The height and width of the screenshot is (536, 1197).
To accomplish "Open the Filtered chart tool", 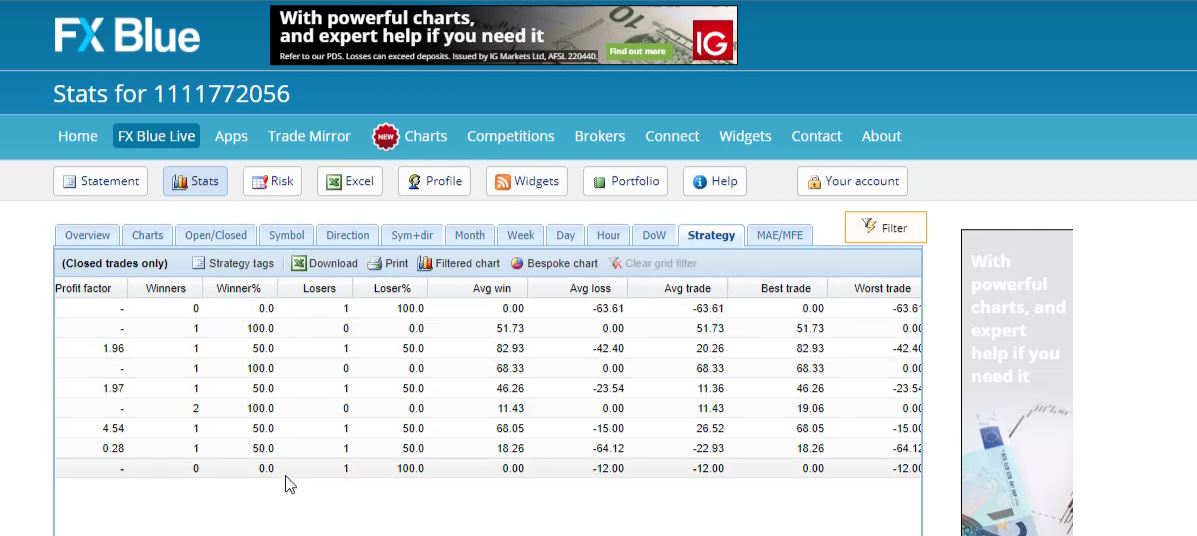I will click(x=459, y=263).
